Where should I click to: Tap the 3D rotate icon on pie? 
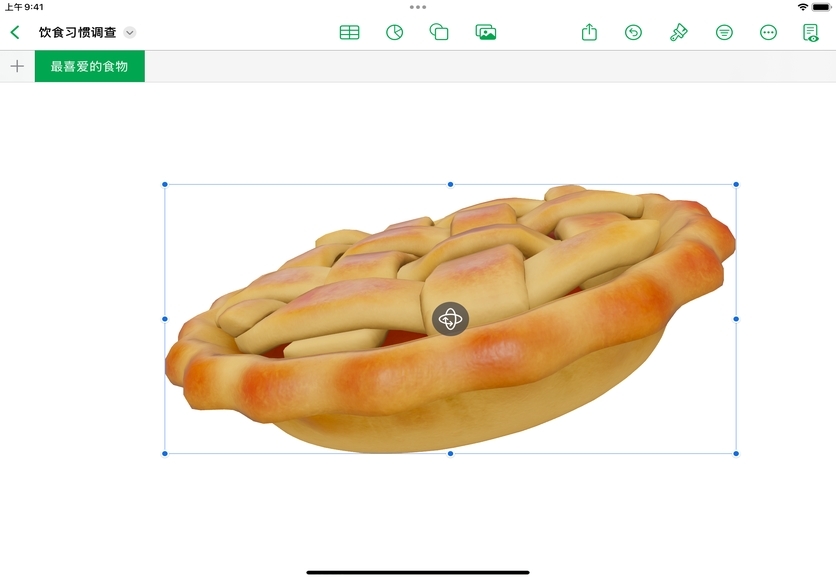pyautogui.click(x=450, y=319)
